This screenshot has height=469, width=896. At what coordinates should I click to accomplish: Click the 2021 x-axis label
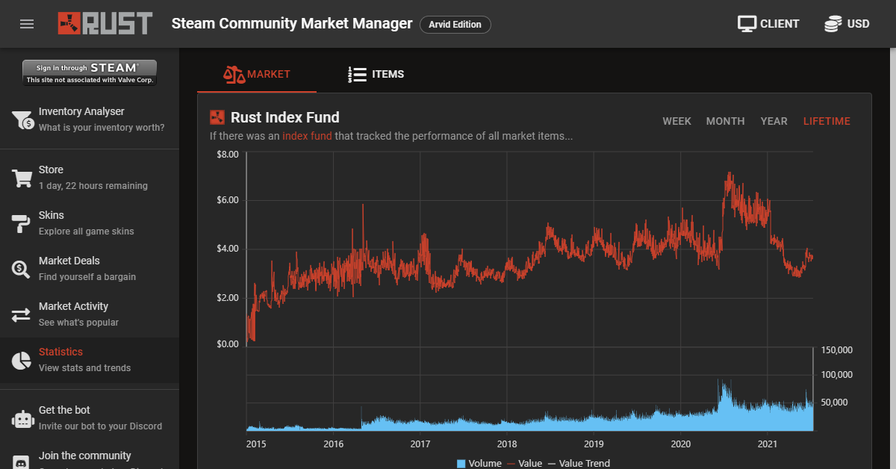tap(767, 444)
